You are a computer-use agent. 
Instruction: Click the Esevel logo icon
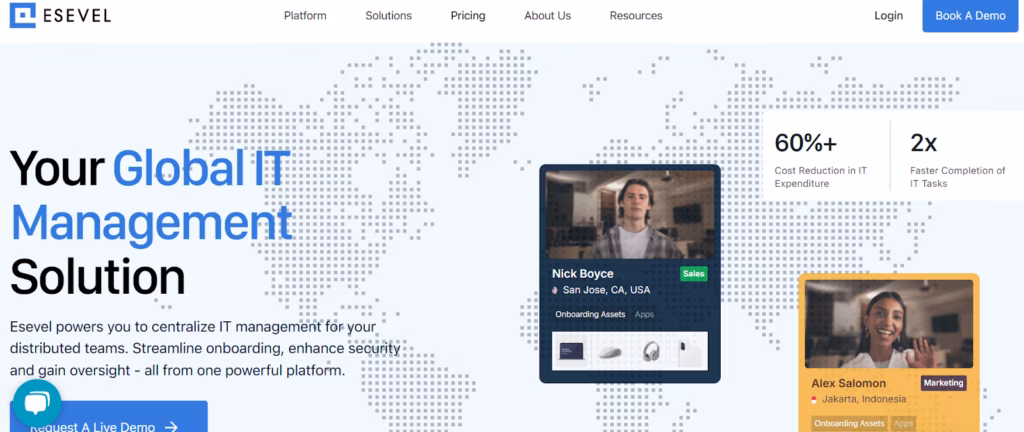23,16
